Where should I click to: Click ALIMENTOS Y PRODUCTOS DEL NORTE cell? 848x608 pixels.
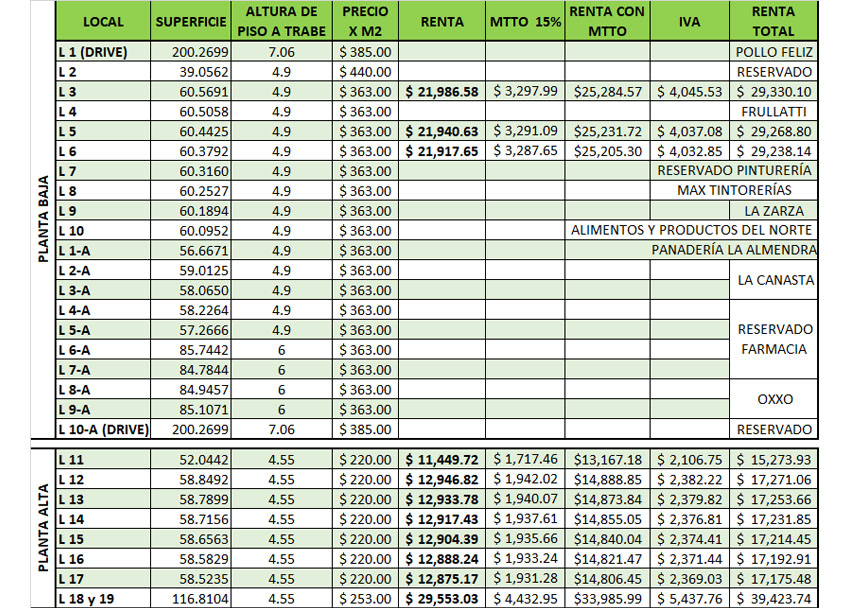pyautogui.click(x=691, y=230)
